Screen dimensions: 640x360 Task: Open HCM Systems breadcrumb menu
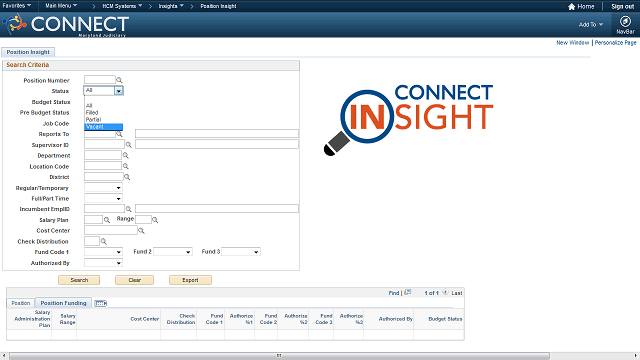(122, 6)
